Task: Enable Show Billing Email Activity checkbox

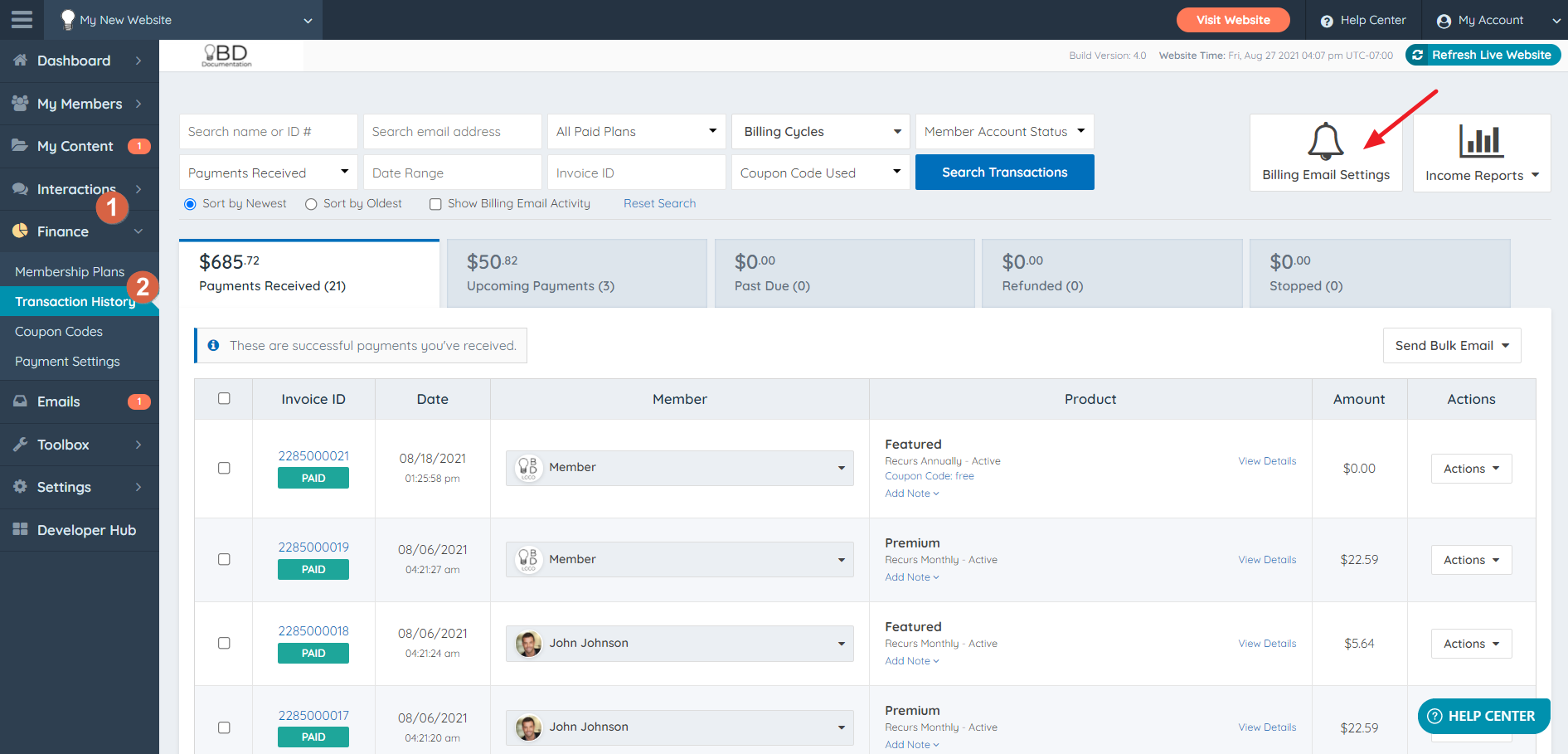Action: tap(435, 204)
